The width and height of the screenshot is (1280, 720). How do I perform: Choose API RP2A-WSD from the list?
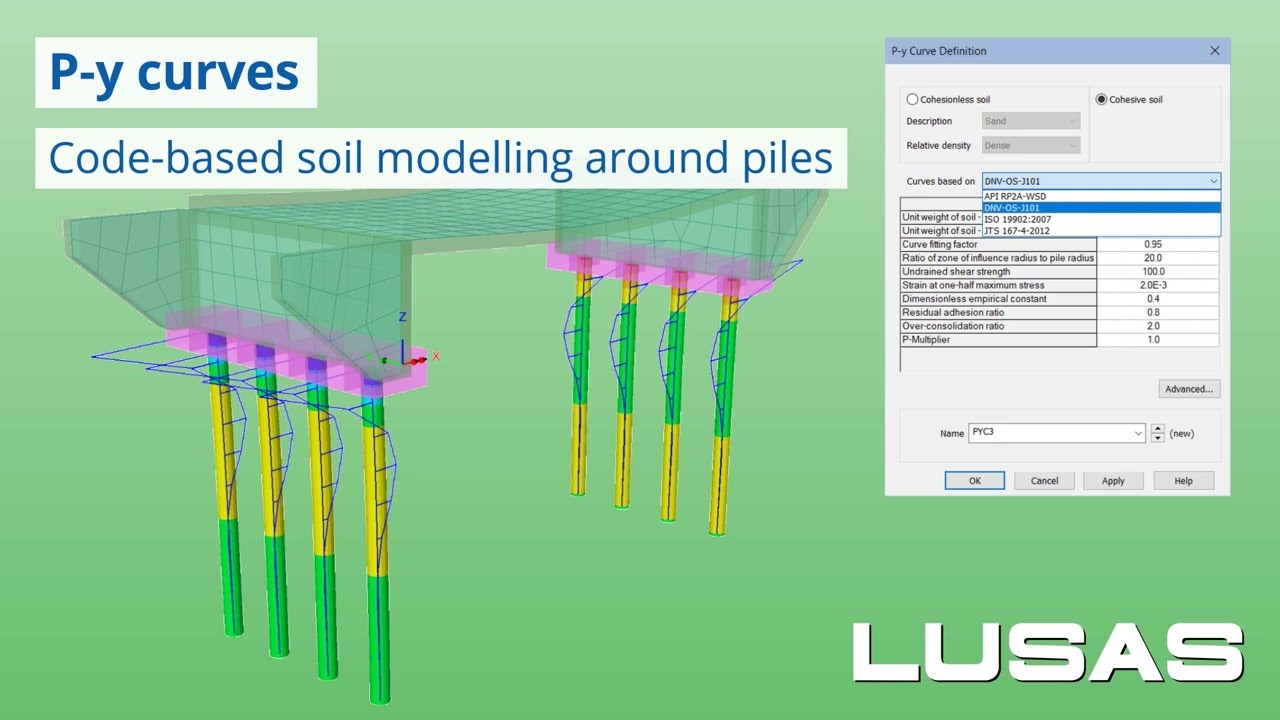[x=1101, y=196]
